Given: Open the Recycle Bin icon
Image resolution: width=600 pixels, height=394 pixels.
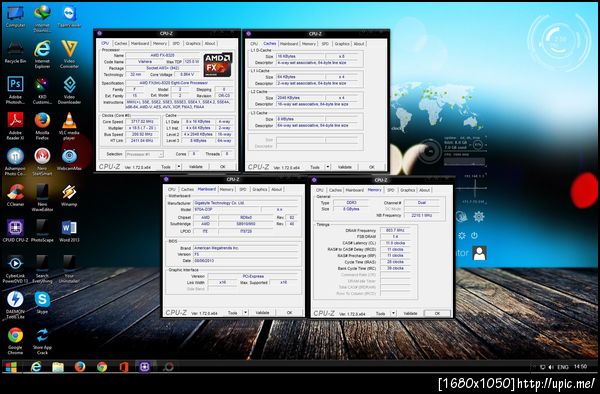Looking at the screenshot, I should (x=15, y=53).
